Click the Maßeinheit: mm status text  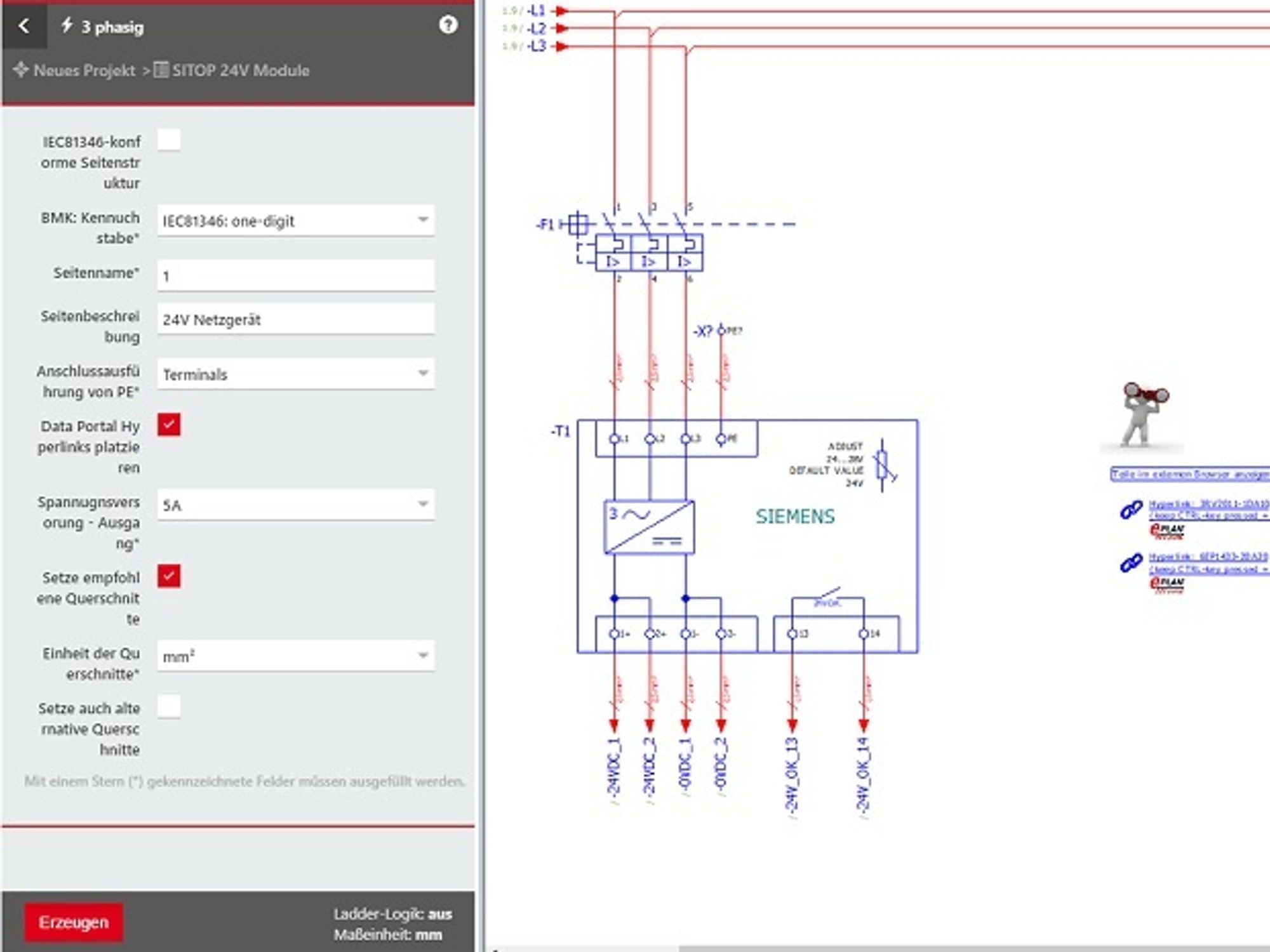coord(387,935)
